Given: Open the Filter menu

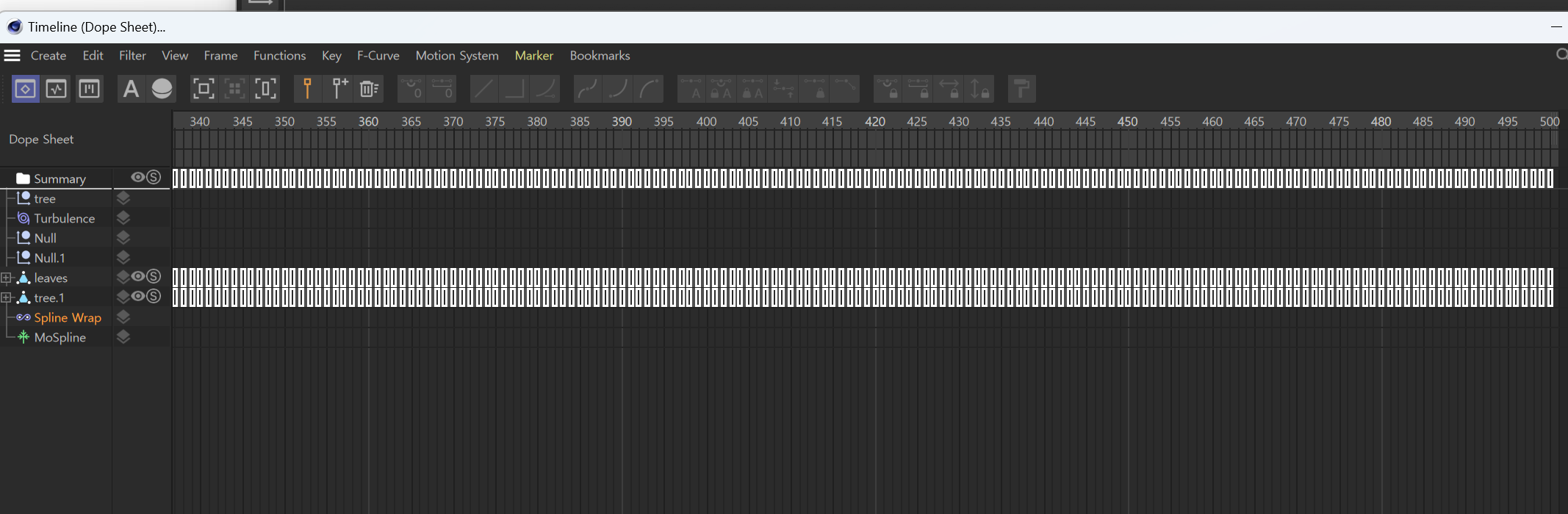Looking at the screenshot, I should [x=132, y=56].
